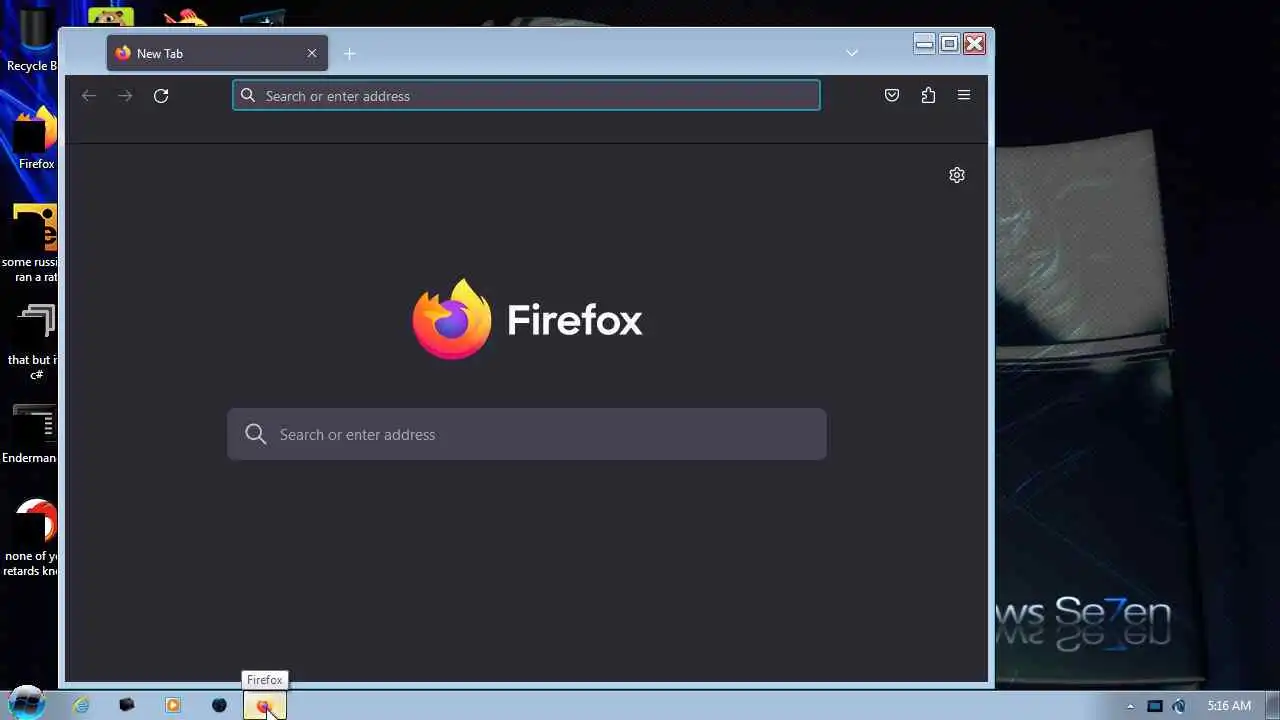Viewport: 1280px width, 720px height.
Task: Go forward using the forward arrow
Action: 125,96
